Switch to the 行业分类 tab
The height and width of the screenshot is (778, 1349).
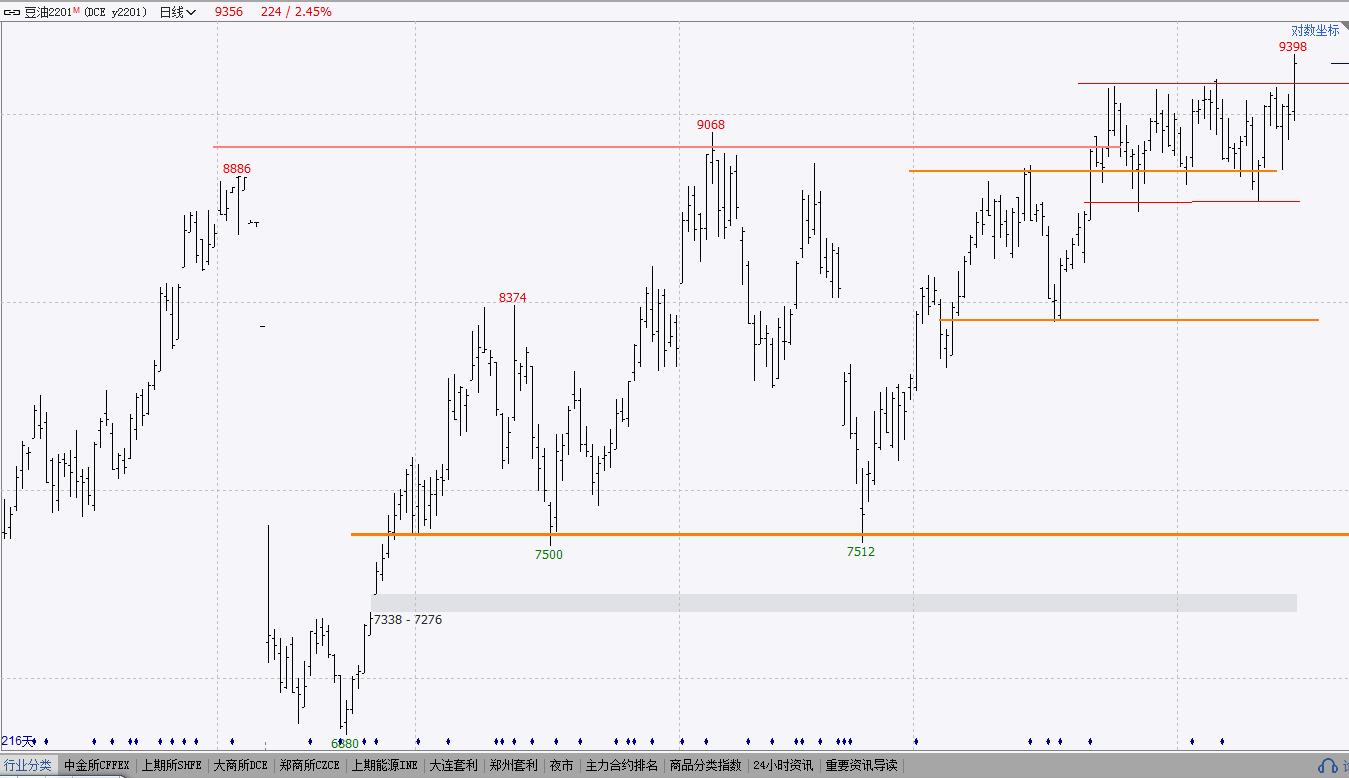28,765
